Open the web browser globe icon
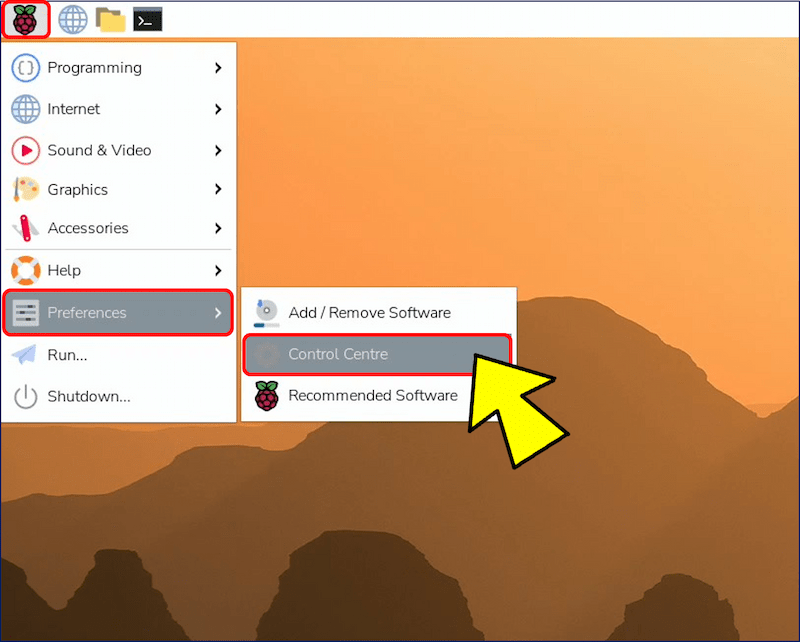The width and height of the screenshot is (800, 642). click(72, 19)
